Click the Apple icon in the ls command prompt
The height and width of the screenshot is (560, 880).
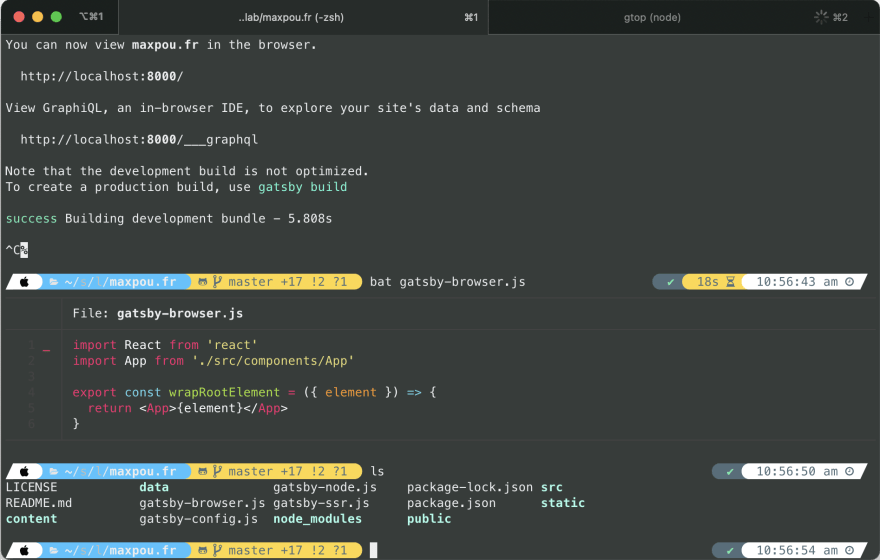[x=24, y=471]
